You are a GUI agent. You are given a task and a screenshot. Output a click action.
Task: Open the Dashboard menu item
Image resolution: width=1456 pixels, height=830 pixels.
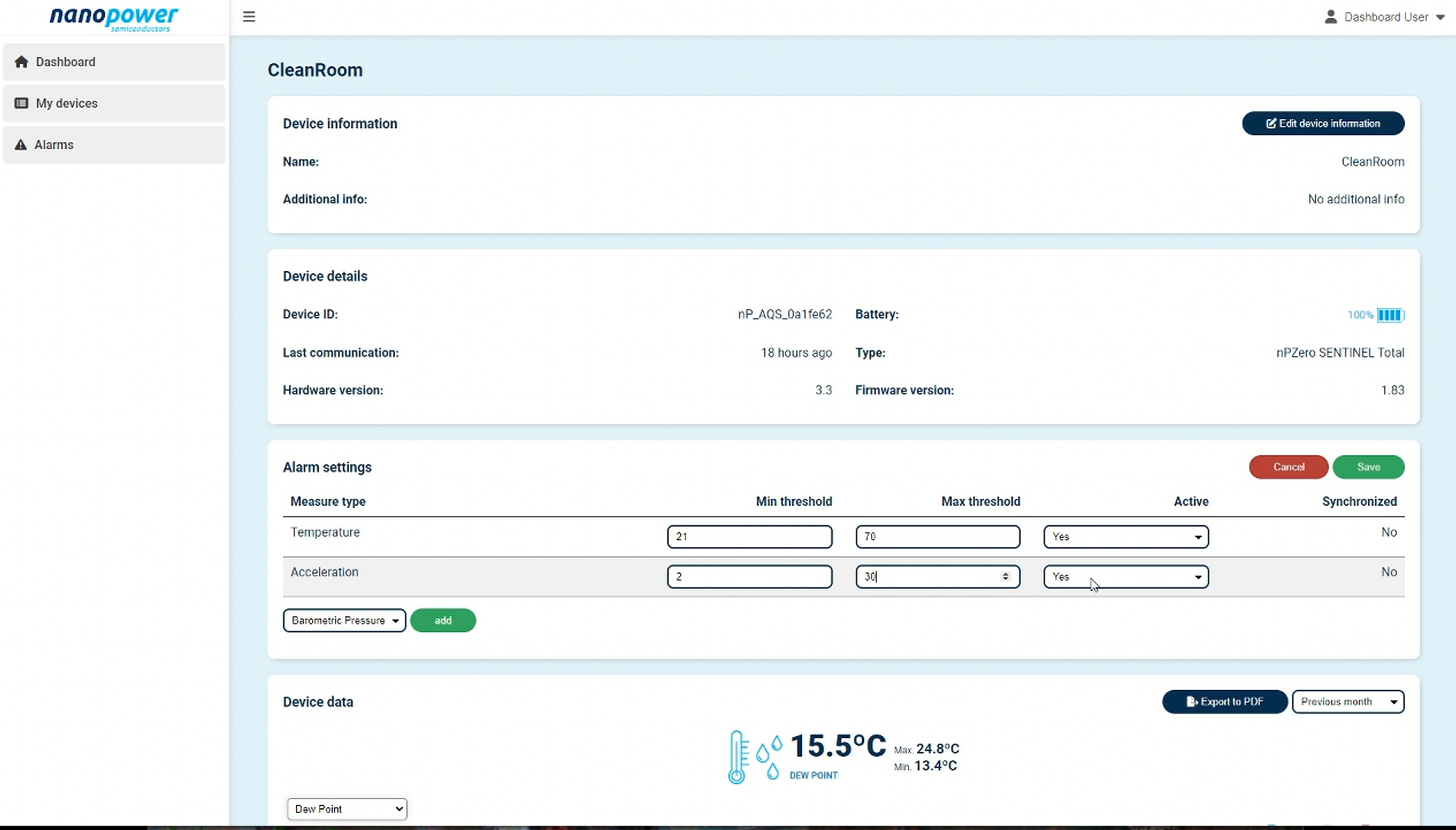click(x=114, y=62)
